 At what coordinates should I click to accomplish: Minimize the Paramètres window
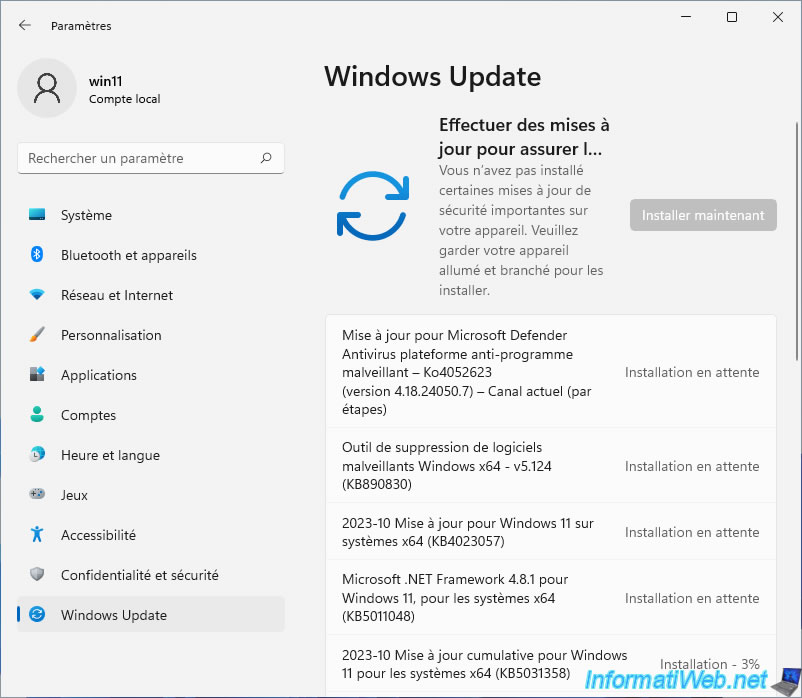coord(686,17)
